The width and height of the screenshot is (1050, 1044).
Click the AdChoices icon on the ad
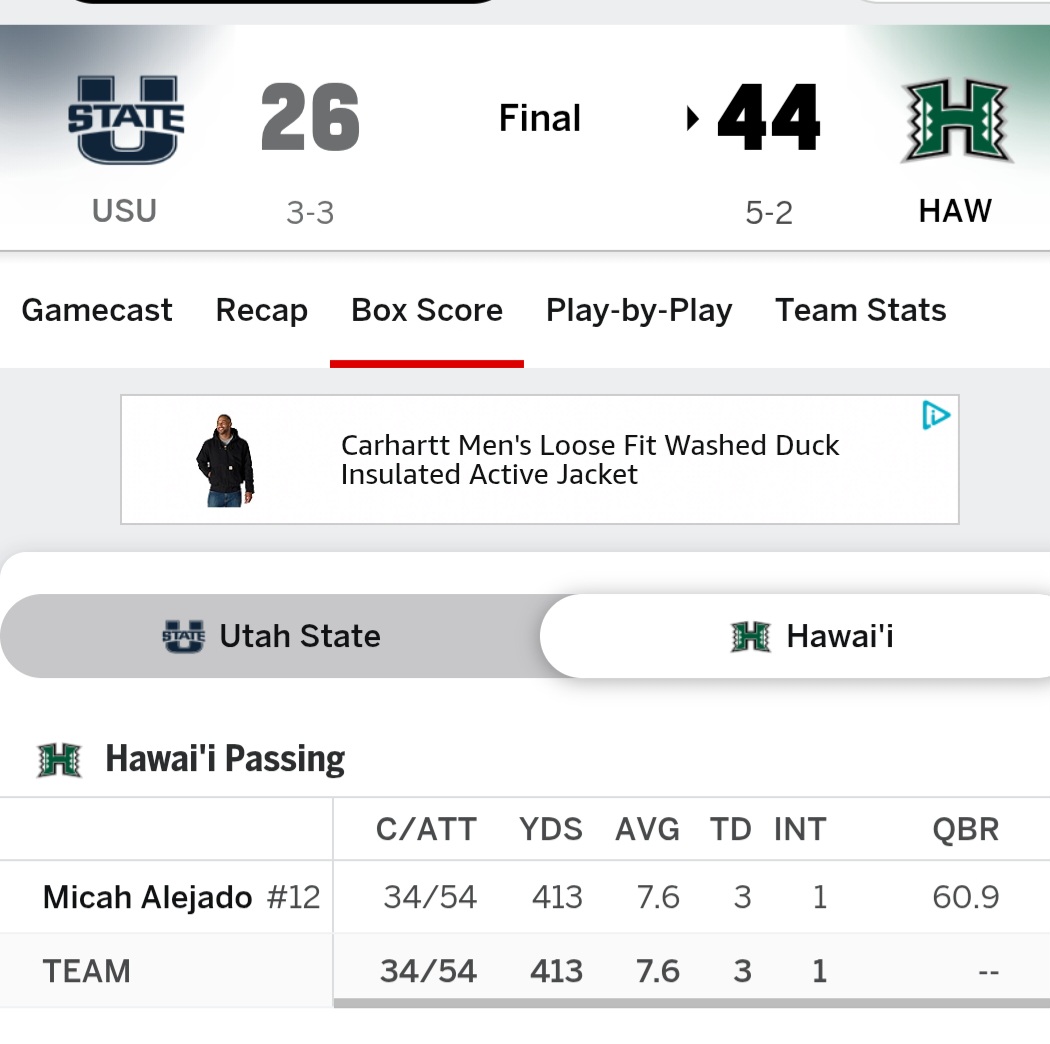pyautogui.click(x=936, y=415)
